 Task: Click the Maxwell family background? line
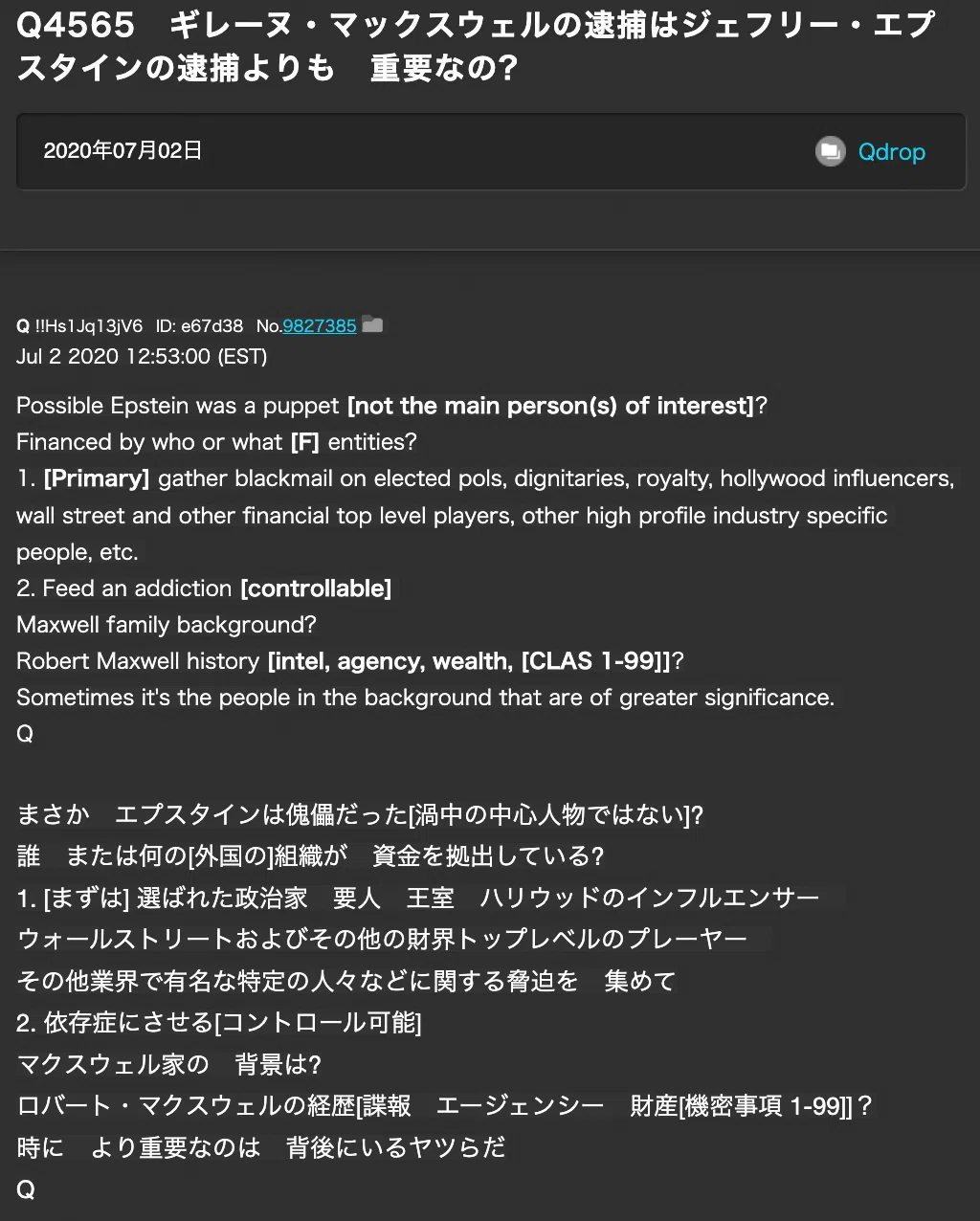click(x=167, y=625)
